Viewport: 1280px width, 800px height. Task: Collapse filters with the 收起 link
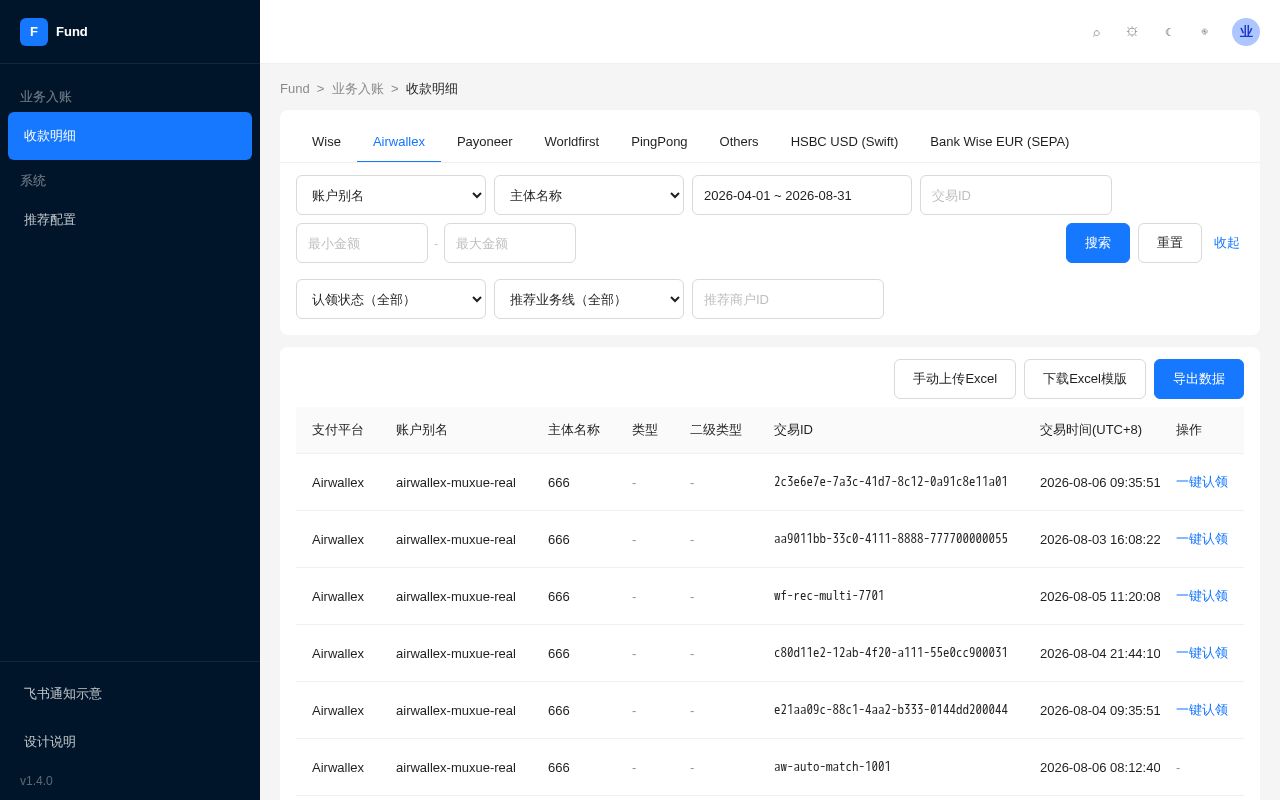(1227, 243)
